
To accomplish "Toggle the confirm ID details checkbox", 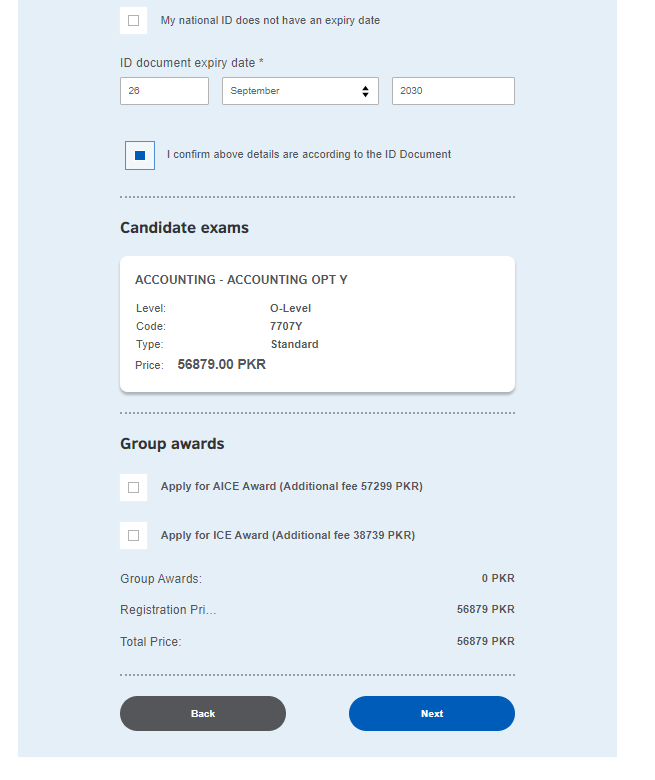I will click(x=140, y=155).
